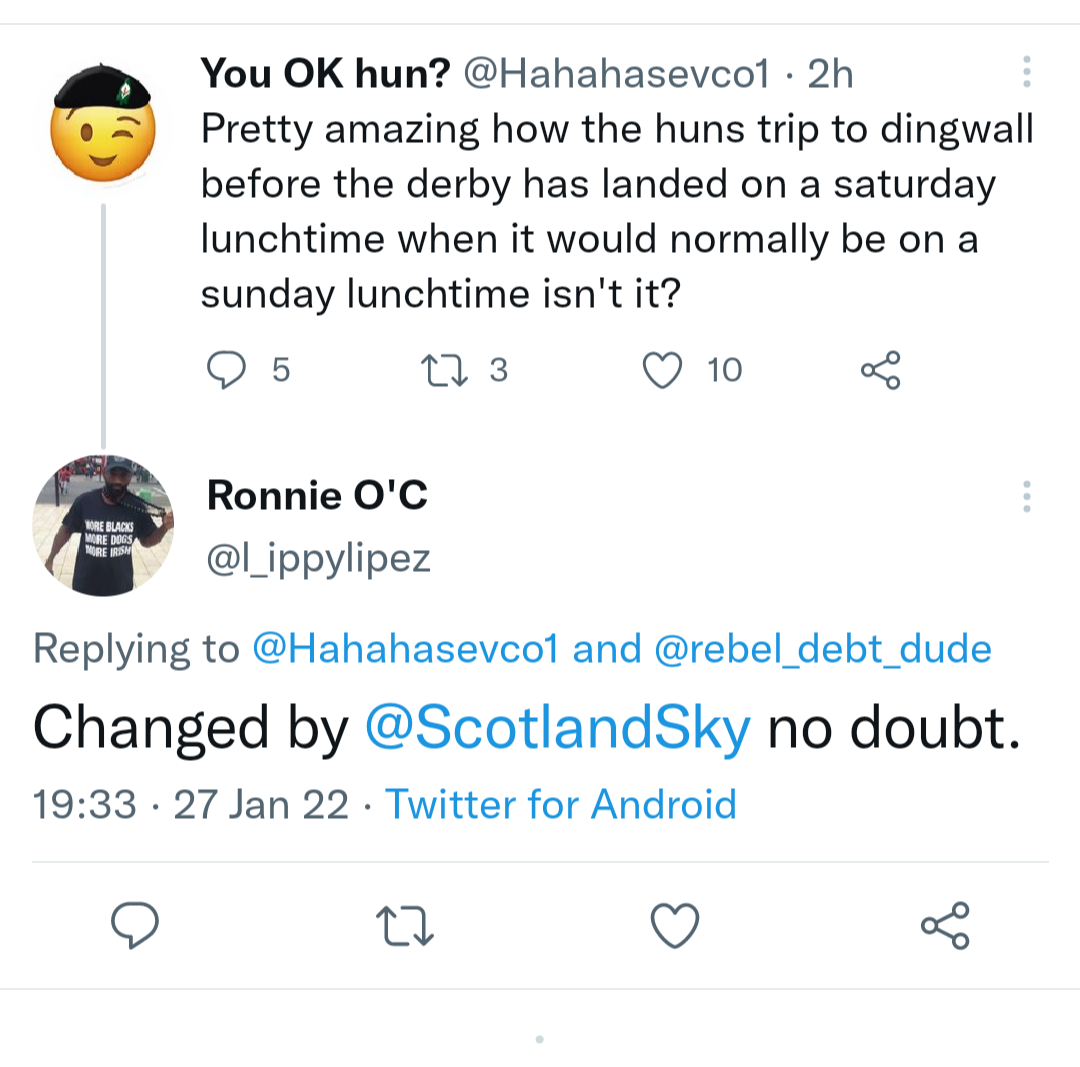Open more options menu on Ronnie O'C tweet
1080x1067 pixels.
[1026, 497]
